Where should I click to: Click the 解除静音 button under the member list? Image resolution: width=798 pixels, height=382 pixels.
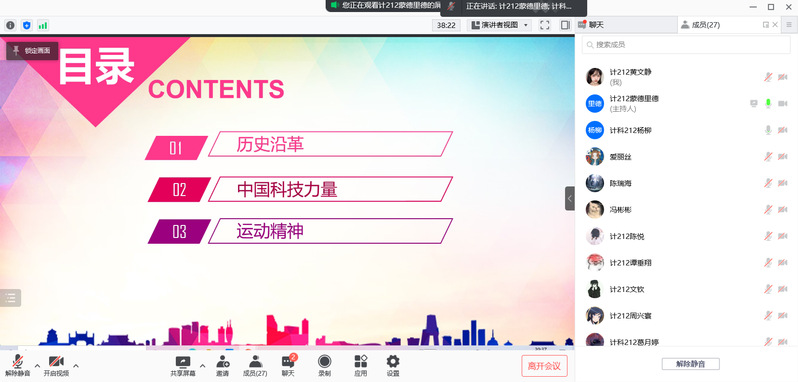pos(691,364)
